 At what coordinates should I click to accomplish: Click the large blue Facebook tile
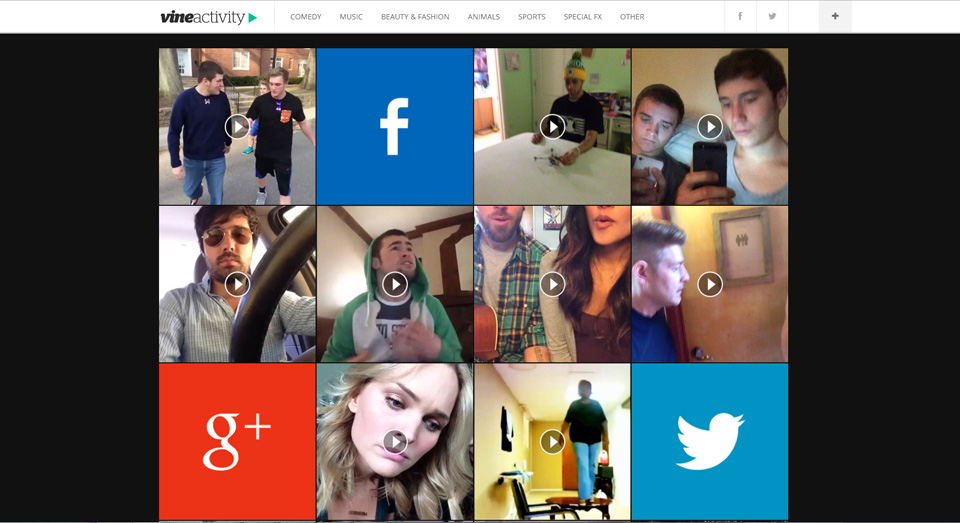tap(395, 127)
